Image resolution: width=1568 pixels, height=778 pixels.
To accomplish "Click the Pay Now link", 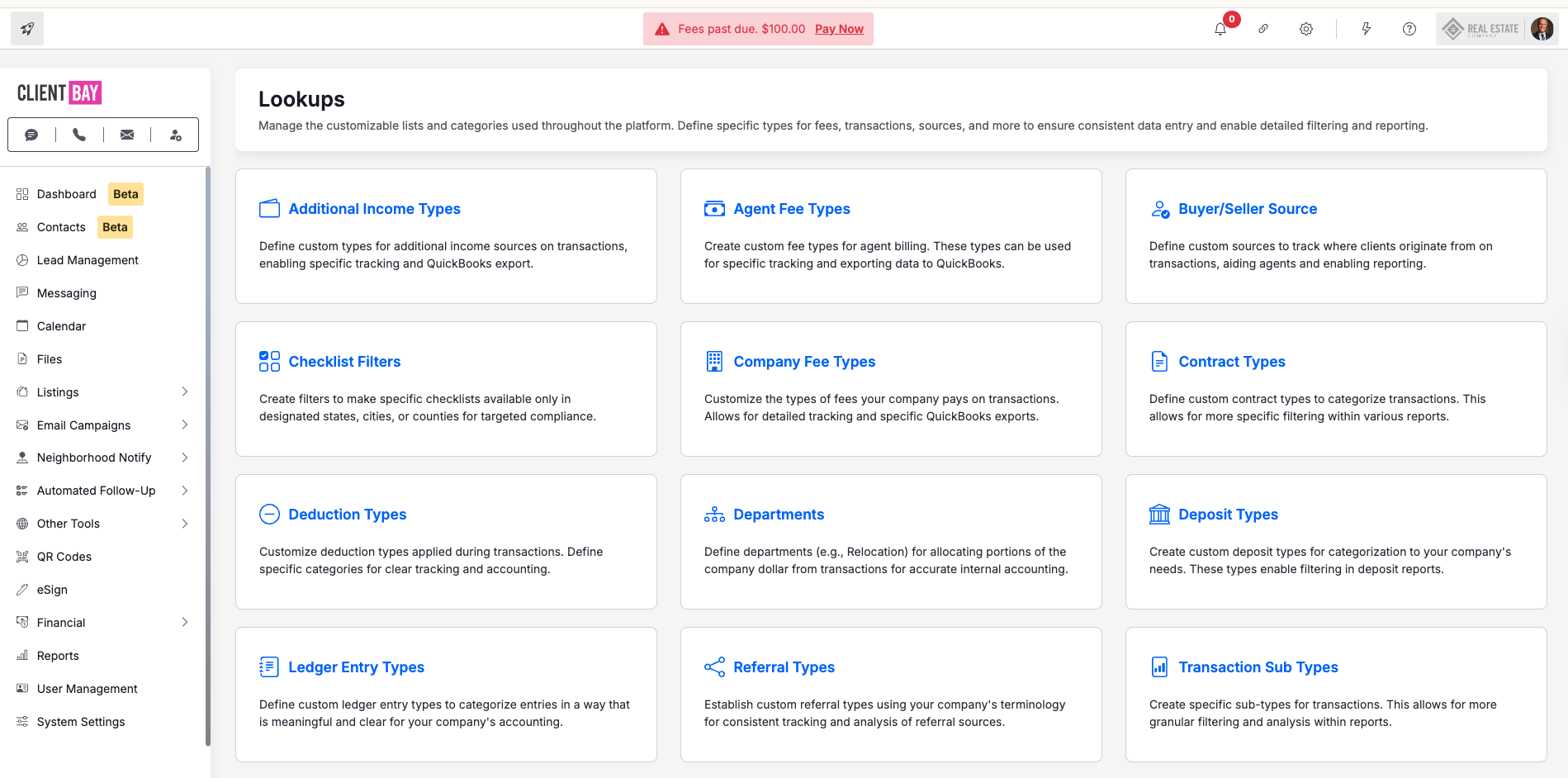I will click(x=839, y=29).
